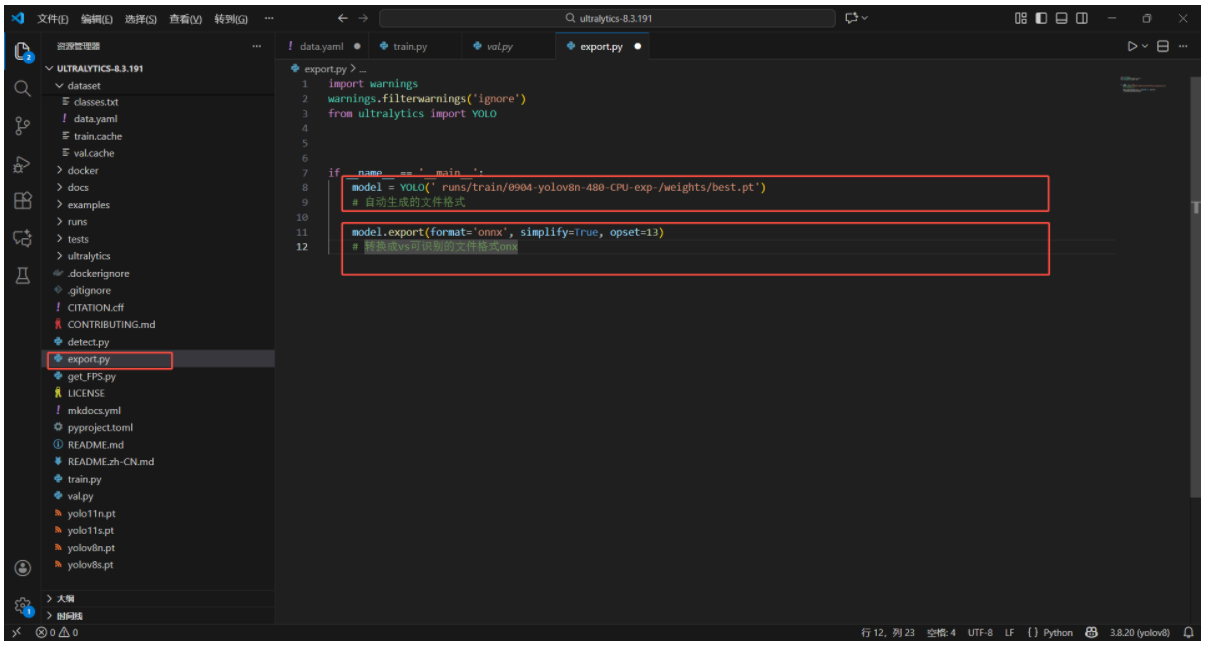
Task: Click the VS Code logo icon
Action: pos(17,18)
